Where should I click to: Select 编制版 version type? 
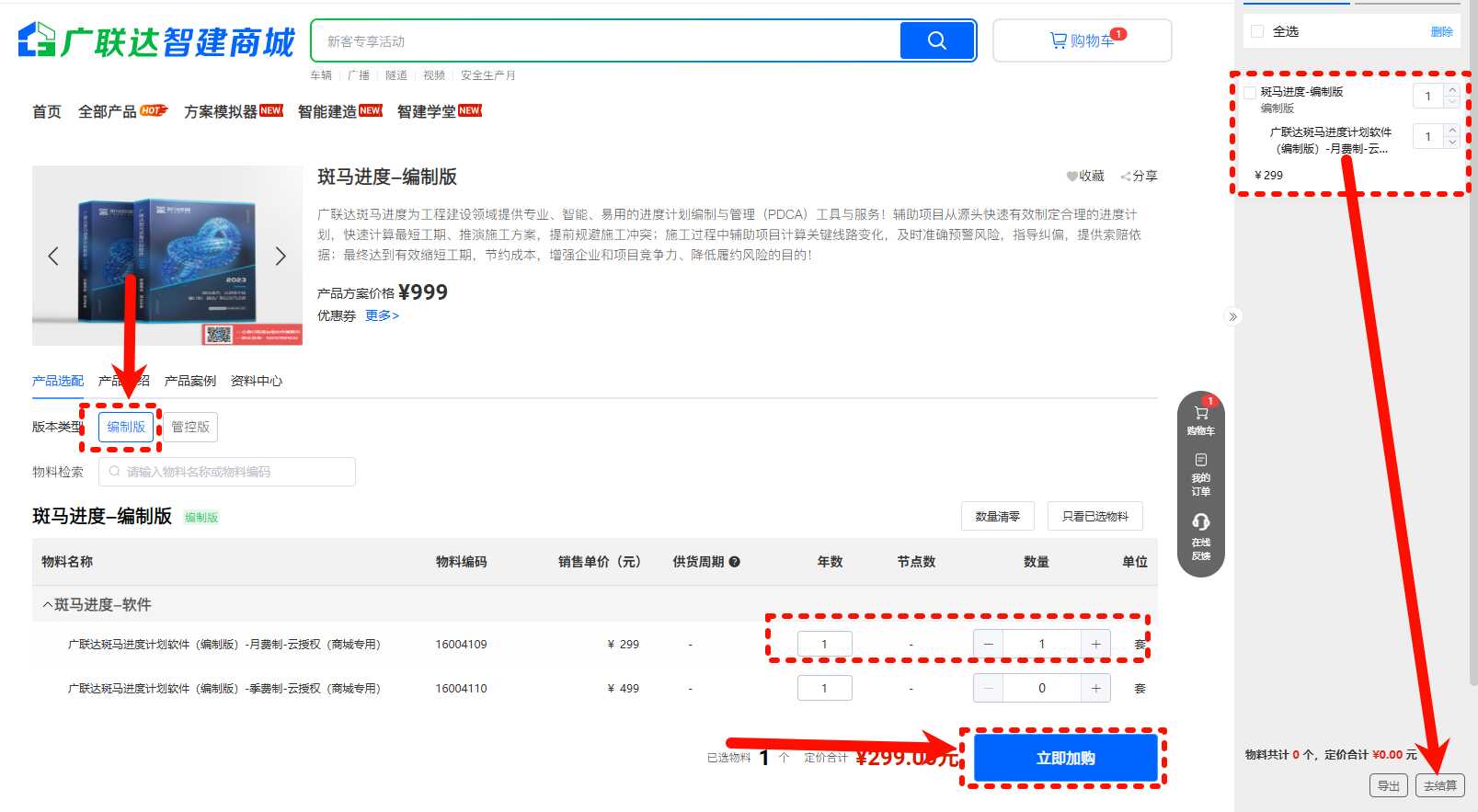[126, 427]
